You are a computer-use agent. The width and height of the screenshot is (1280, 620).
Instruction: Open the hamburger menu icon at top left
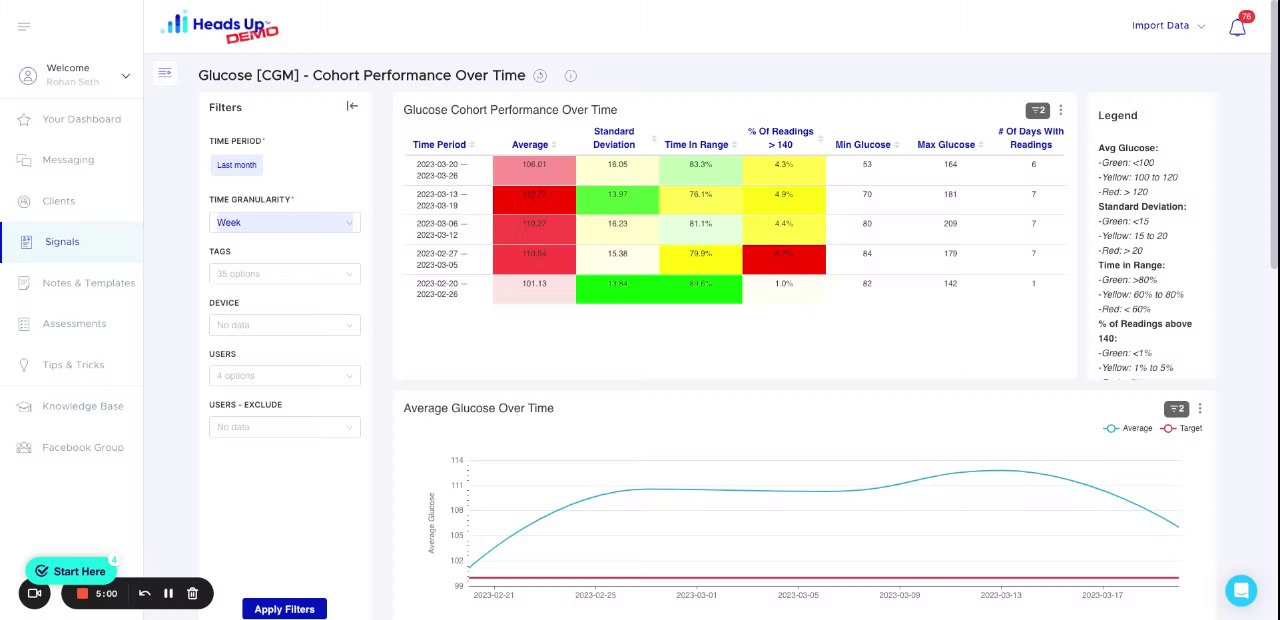click(24, 26)
